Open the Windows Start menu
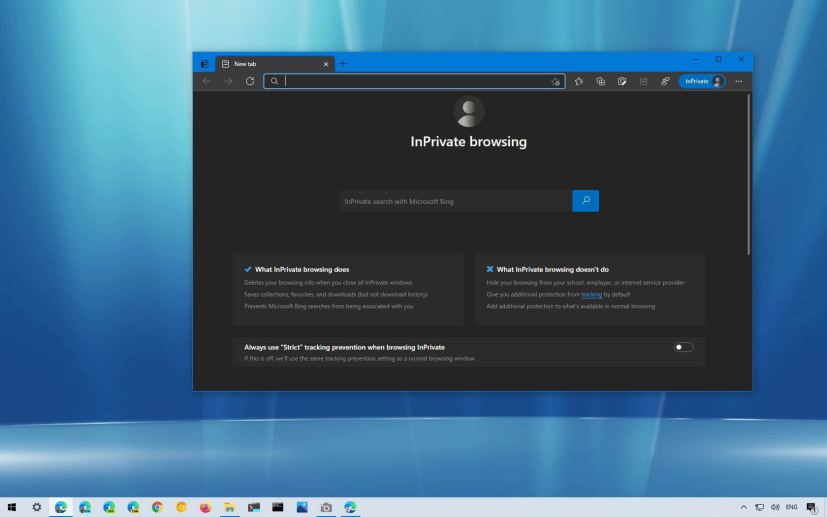The height and width of the screenshot is (517, 827). [12, 507]
